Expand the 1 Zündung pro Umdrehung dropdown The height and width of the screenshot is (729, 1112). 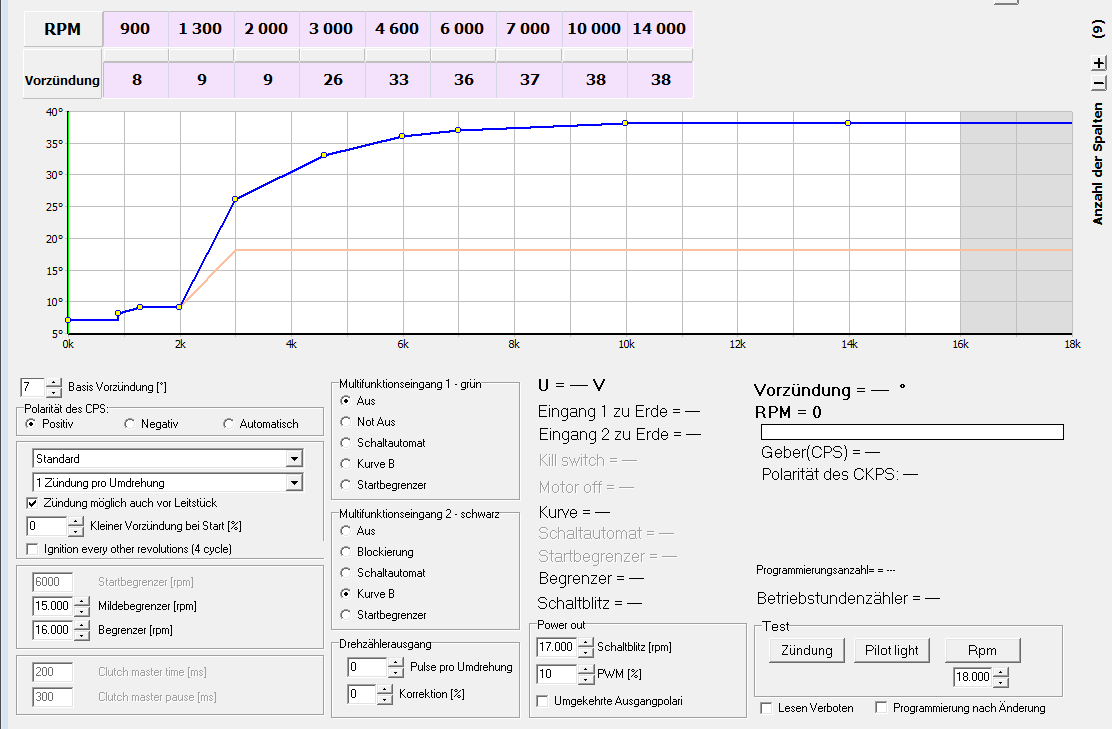point(293,483)
